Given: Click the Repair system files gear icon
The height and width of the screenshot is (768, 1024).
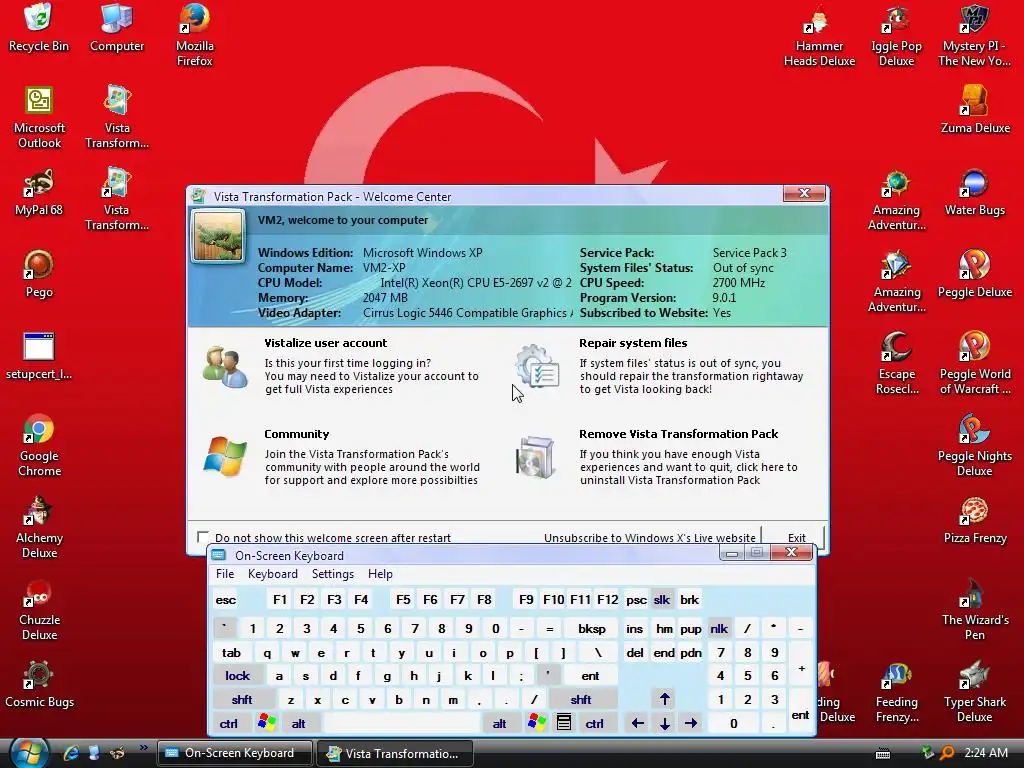Looking at the screenshot, I should (537, 366).
